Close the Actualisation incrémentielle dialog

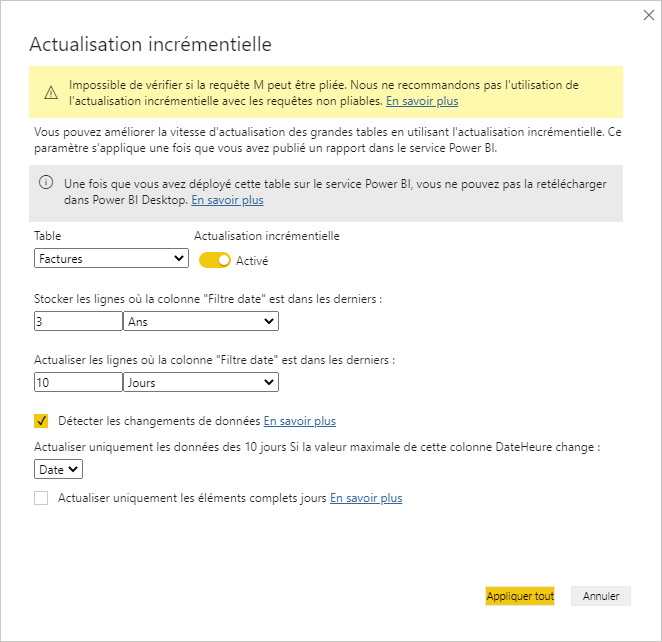tap(648, 15)
